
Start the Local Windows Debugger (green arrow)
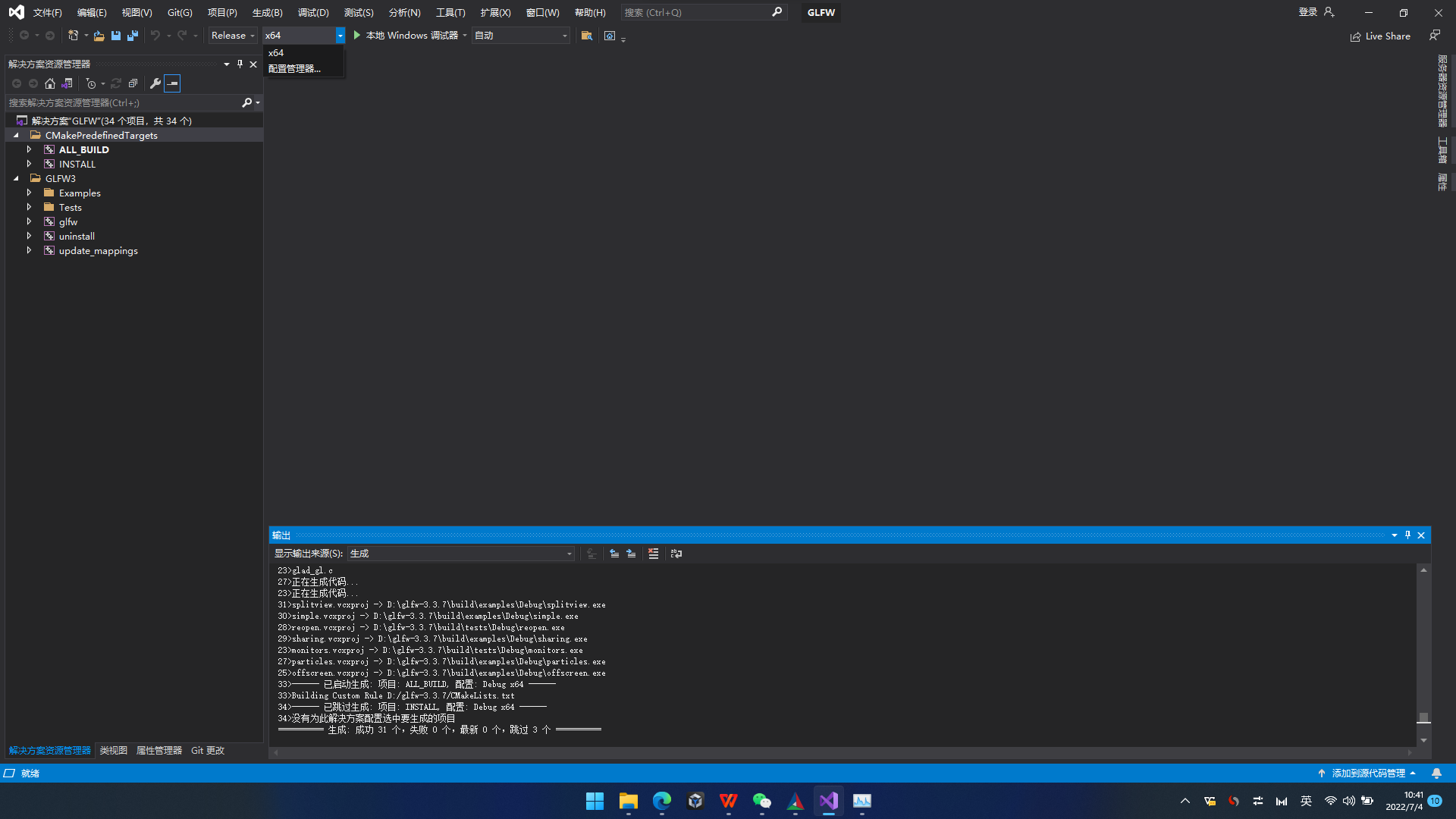[357, 36]
